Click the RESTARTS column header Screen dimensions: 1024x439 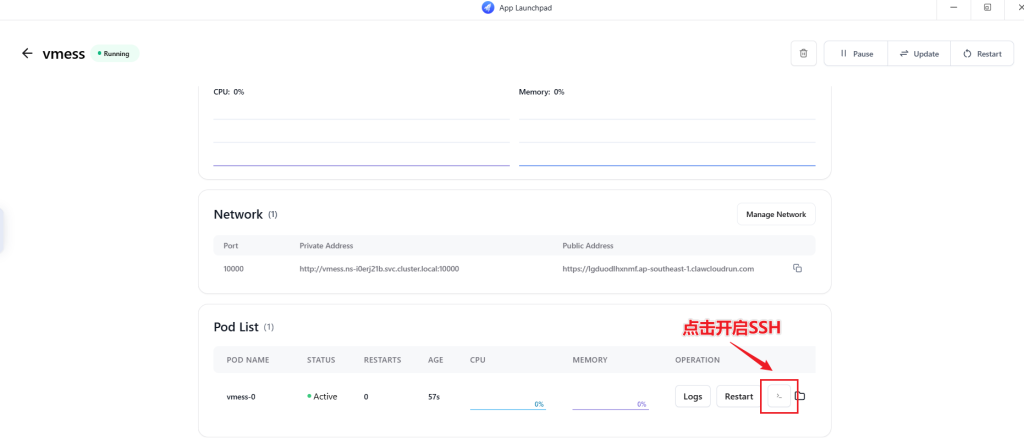coord(383,360)
